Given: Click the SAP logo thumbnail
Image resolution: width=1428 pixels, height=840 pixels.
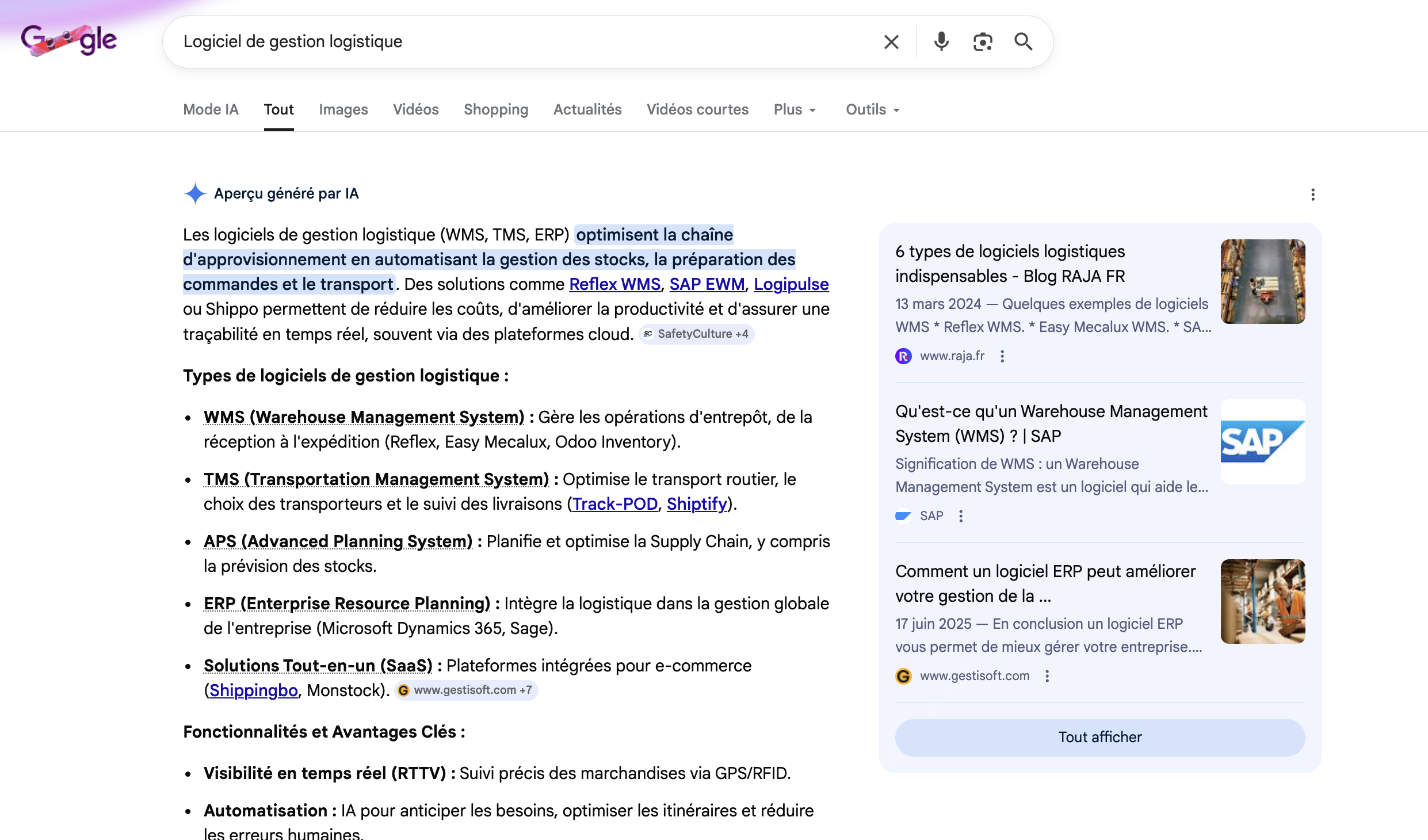Looking at the screenshot, I should click(1262, 442).
